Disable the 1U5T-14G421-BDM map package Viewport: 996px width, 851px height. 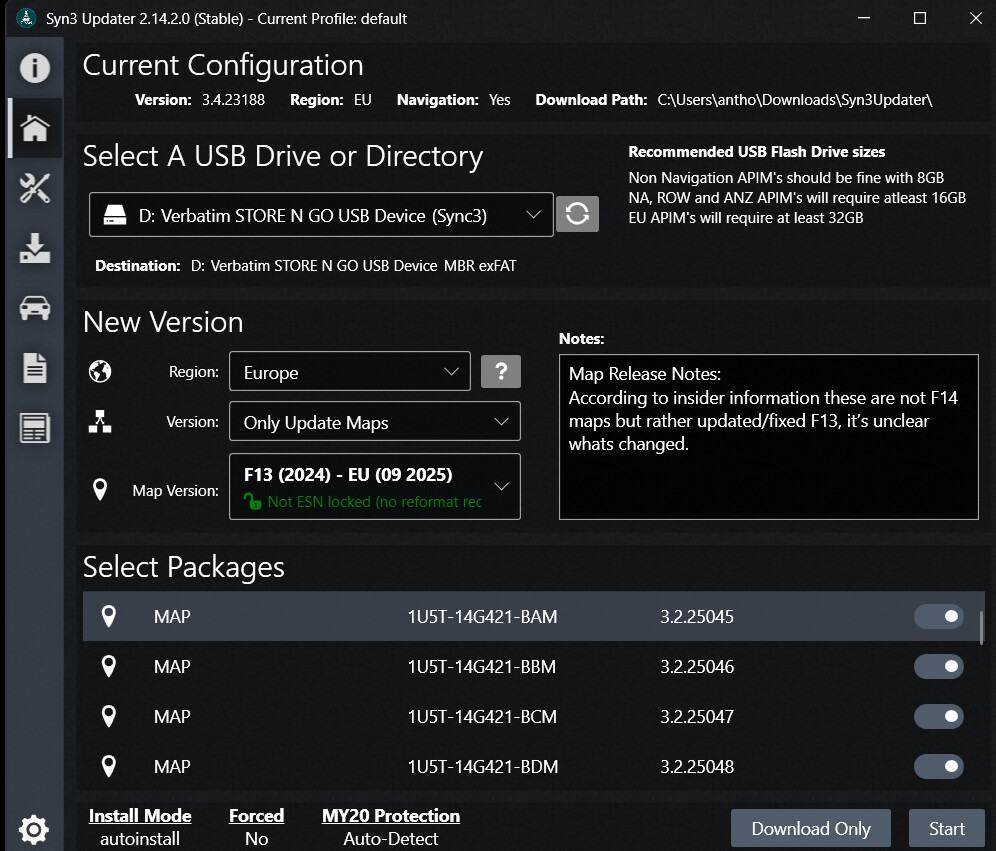click(x=938, y=767)
